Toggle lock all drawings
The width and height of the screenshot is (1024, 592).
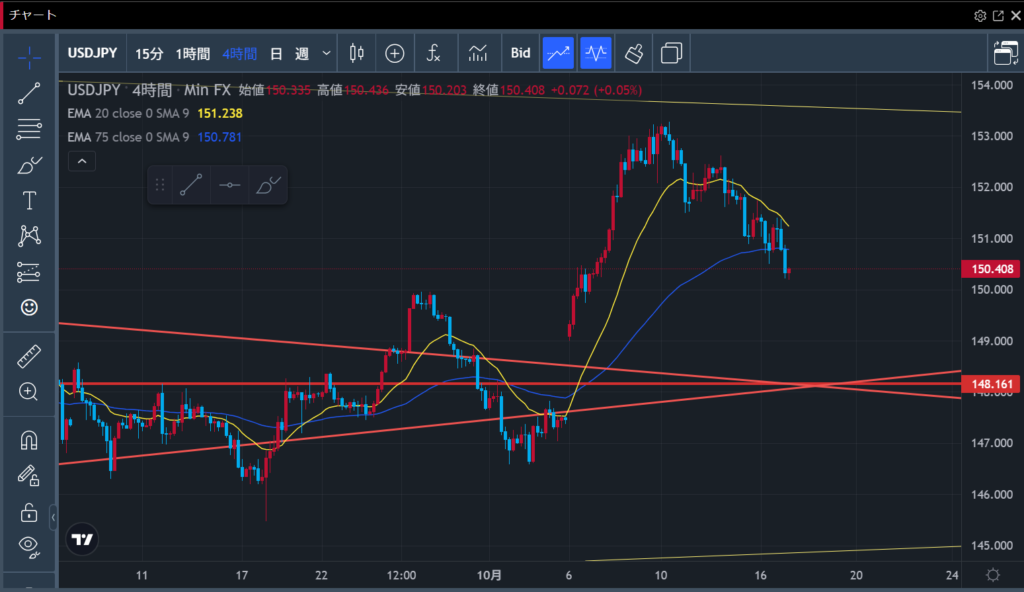[x=29, y=512]
